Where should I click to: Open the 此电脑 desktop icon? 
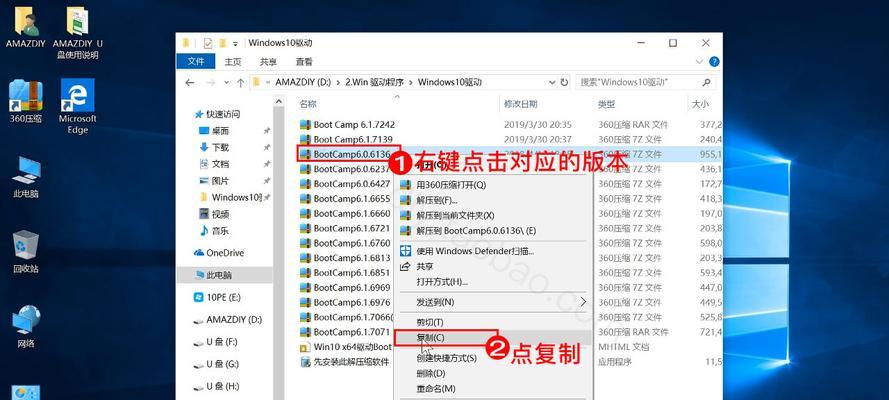coord(26,177)
